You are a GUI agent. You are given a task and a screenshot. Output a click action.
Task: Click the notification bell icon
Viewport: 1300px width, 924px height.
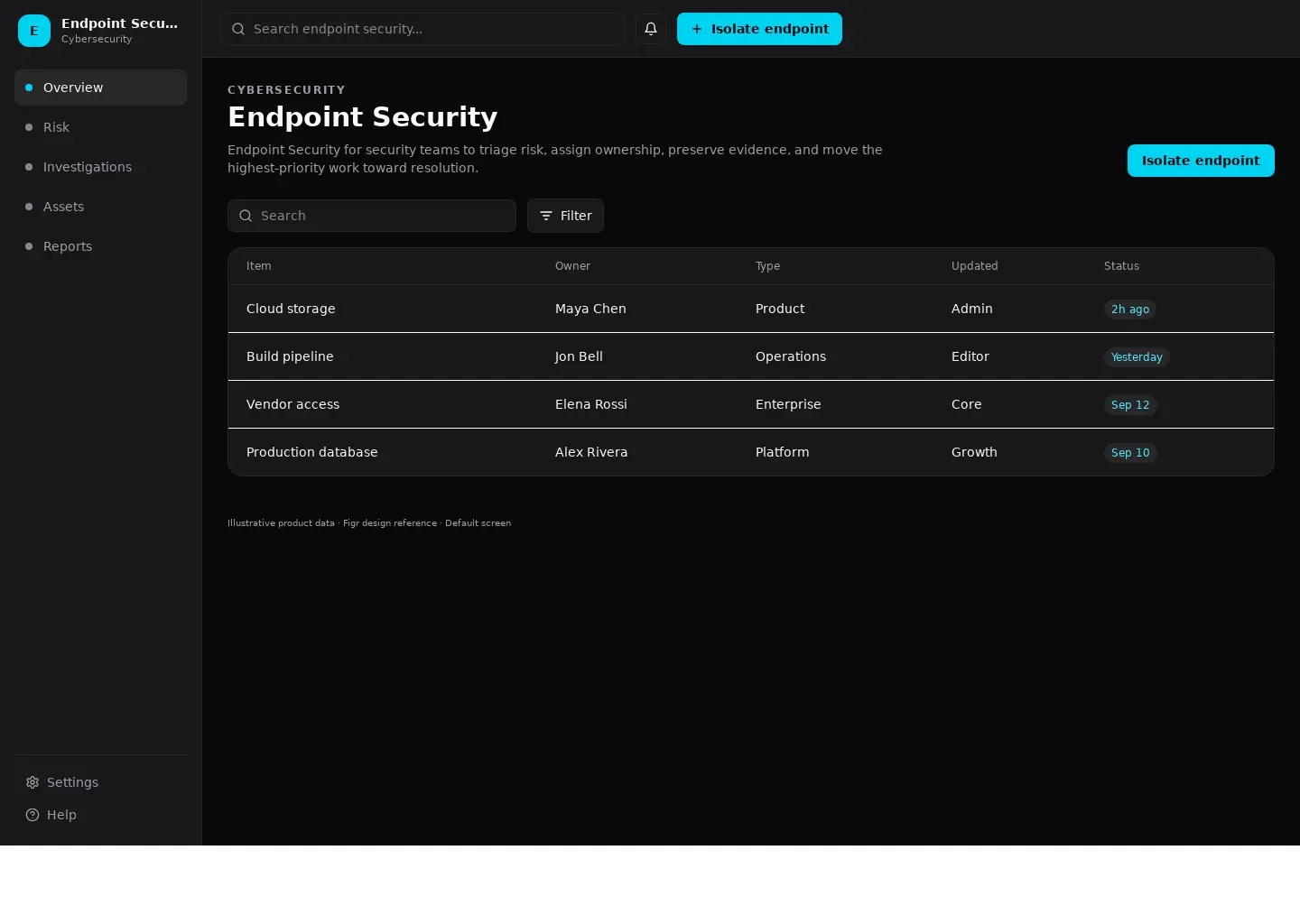(x=651, y=29)
